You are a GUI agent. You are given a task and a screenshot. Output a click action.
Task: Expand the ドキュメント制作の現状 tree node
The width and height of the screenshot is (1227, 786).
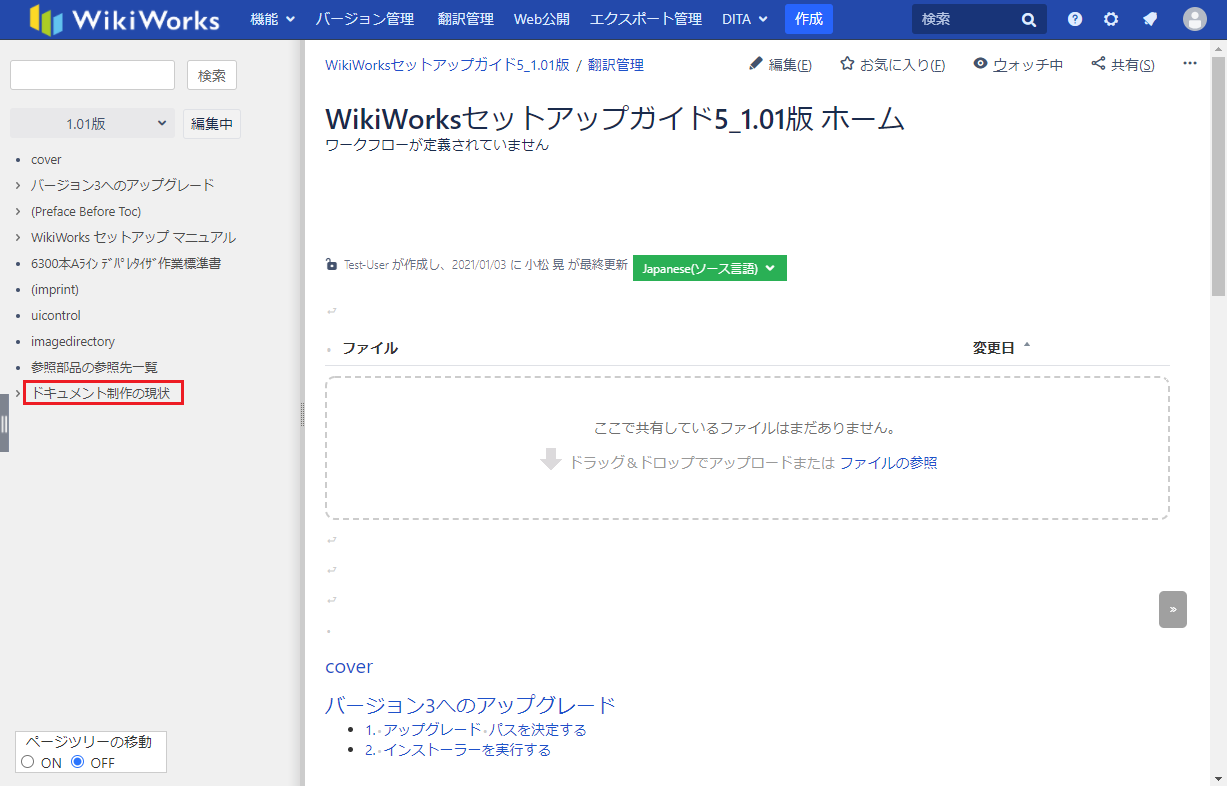point(18,394)
